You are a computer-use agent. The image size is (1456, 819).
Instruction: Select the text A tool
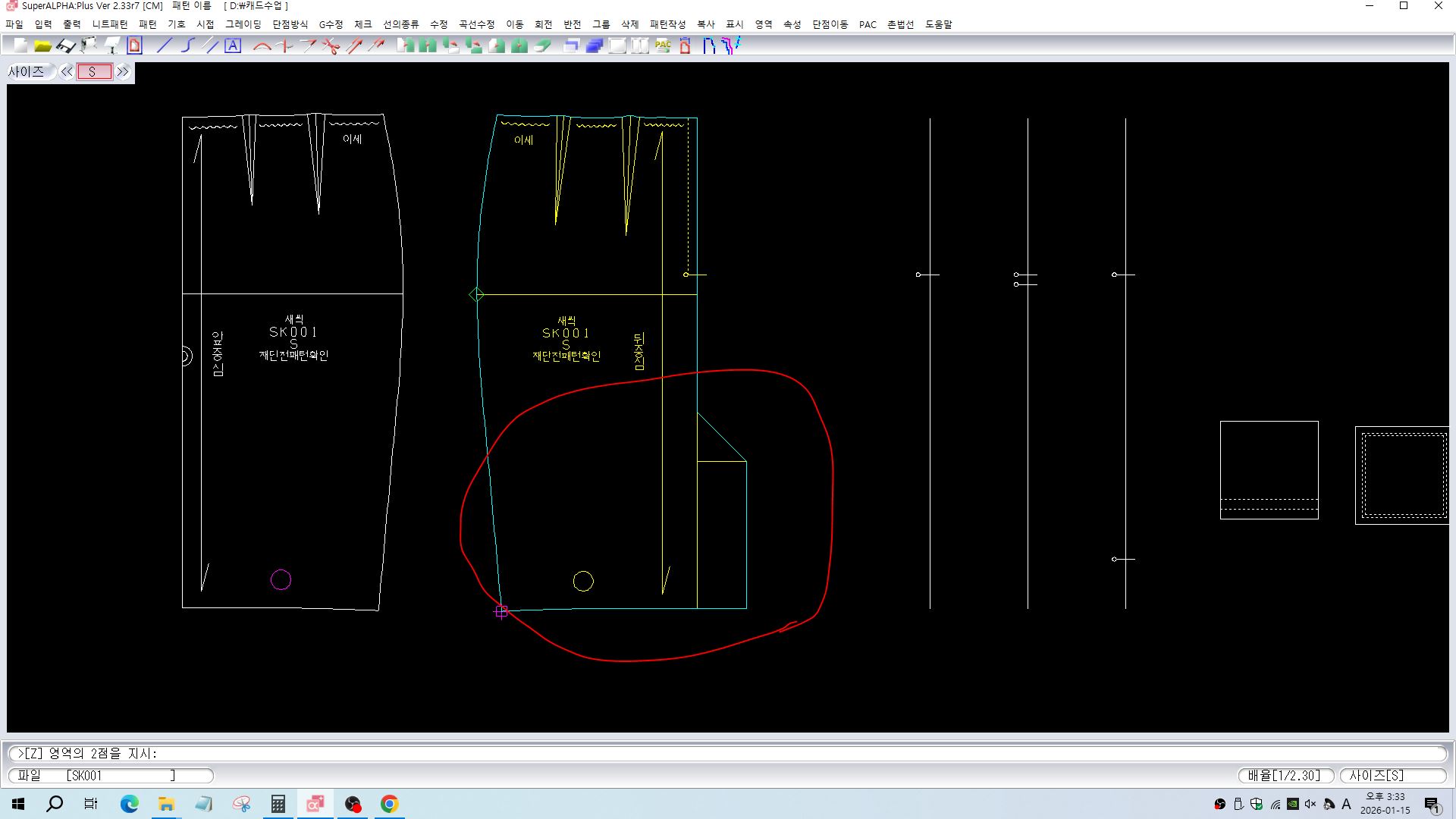[233, 46]
